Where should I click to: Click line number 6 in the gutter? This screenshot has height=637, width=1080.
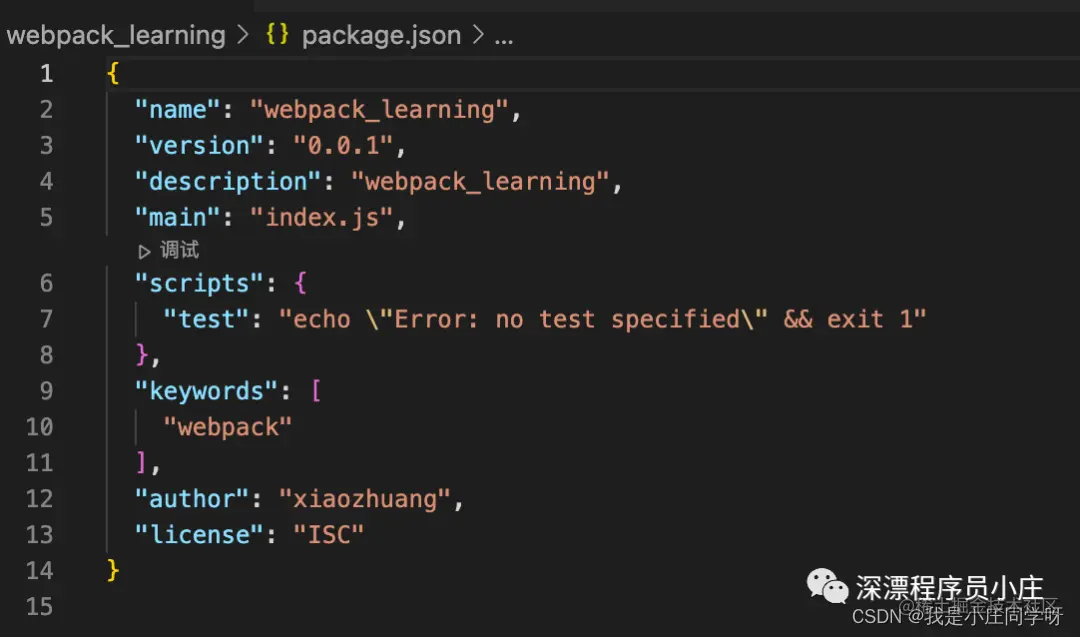click(46, 283)
